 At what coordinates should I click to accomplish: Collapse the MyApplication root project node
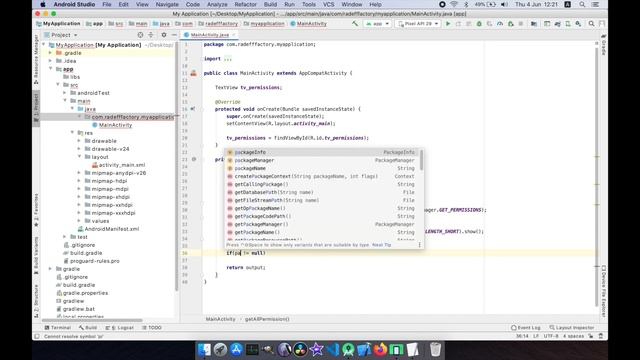tap(44, 45)
